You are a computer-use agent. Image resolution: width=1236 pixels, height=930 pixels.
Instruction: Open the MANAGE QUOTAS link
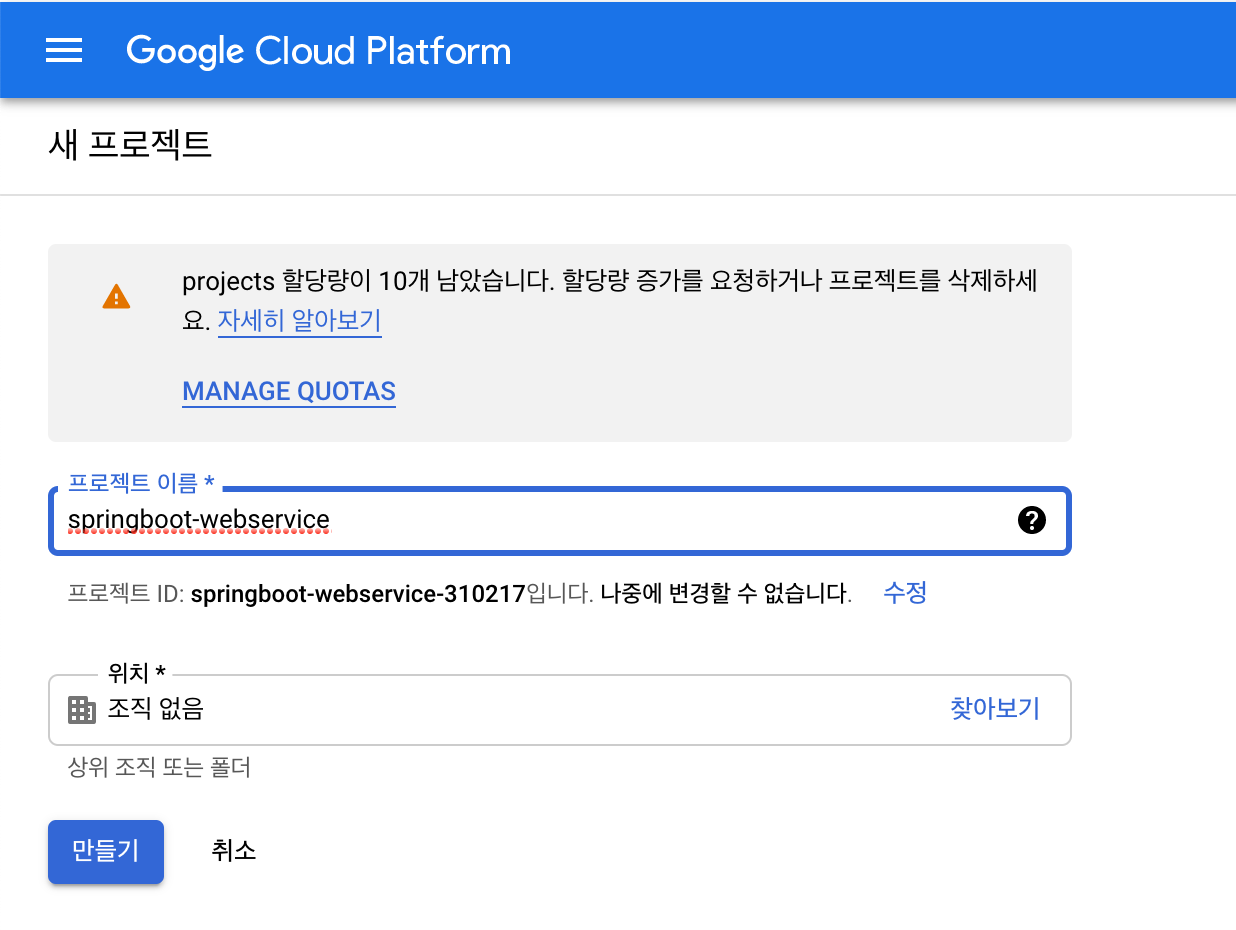289,391
